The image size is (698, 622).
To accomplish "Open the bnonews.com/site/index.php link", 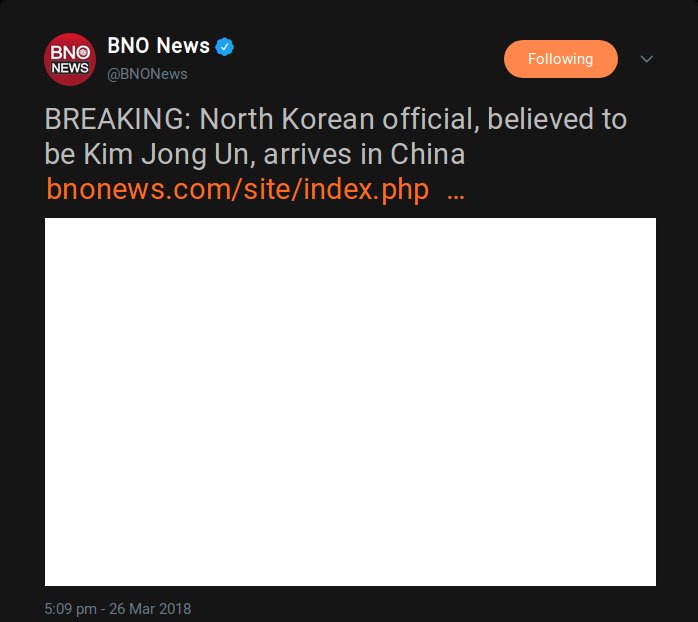I will tap(238, 190).
